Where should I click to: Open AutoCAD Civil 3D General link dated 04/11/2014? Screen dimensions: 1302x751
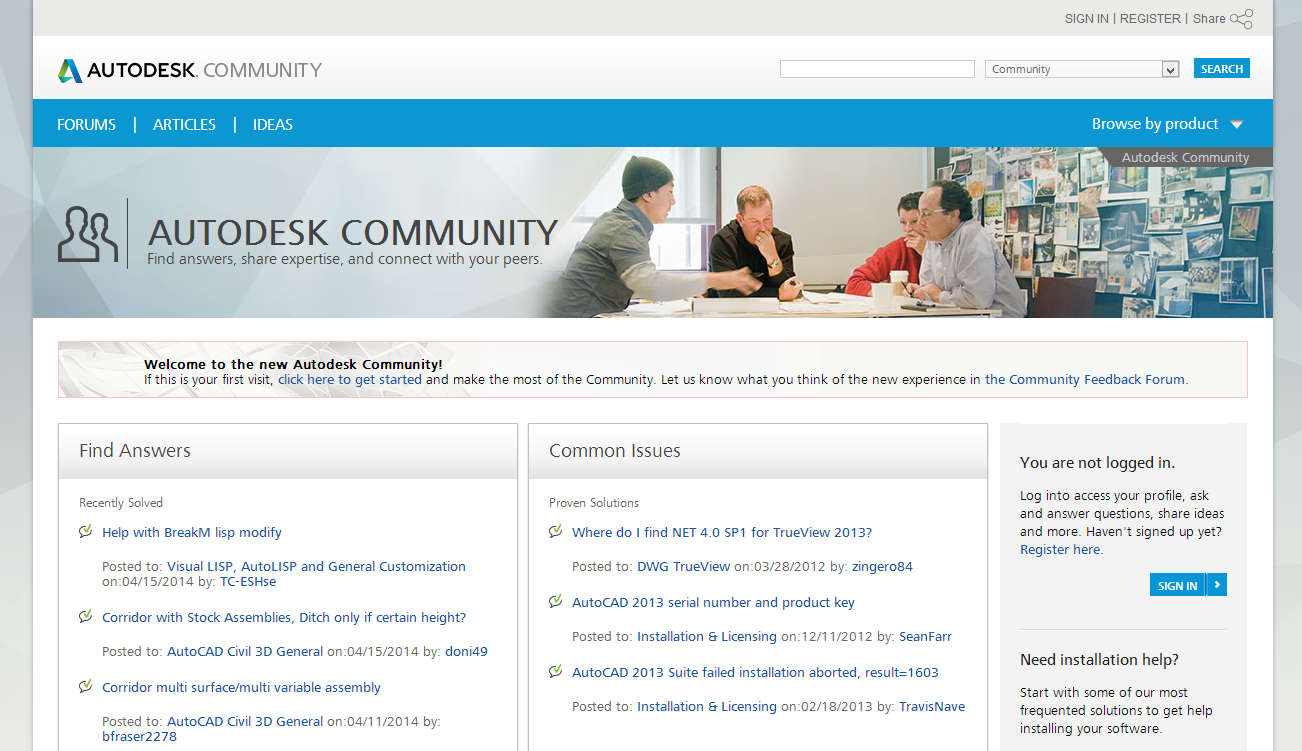coord(245,722)
